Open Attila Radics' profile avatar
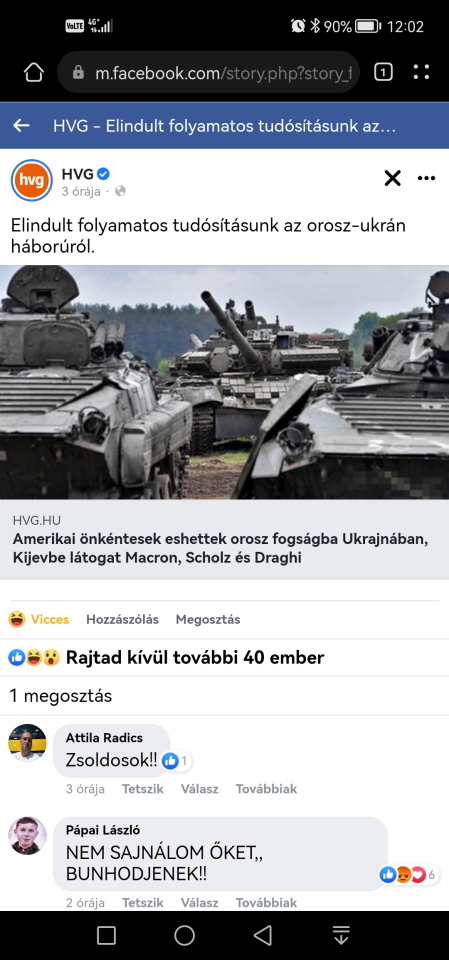The image size is (449, 960). point(27,743)
